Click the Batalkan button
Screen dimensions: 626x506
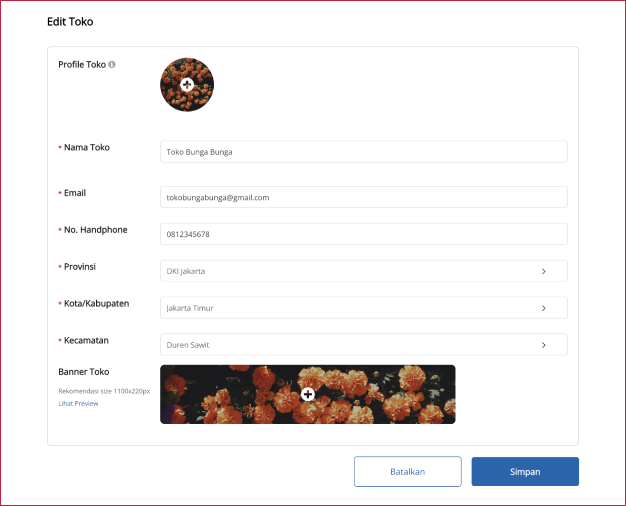408,472
